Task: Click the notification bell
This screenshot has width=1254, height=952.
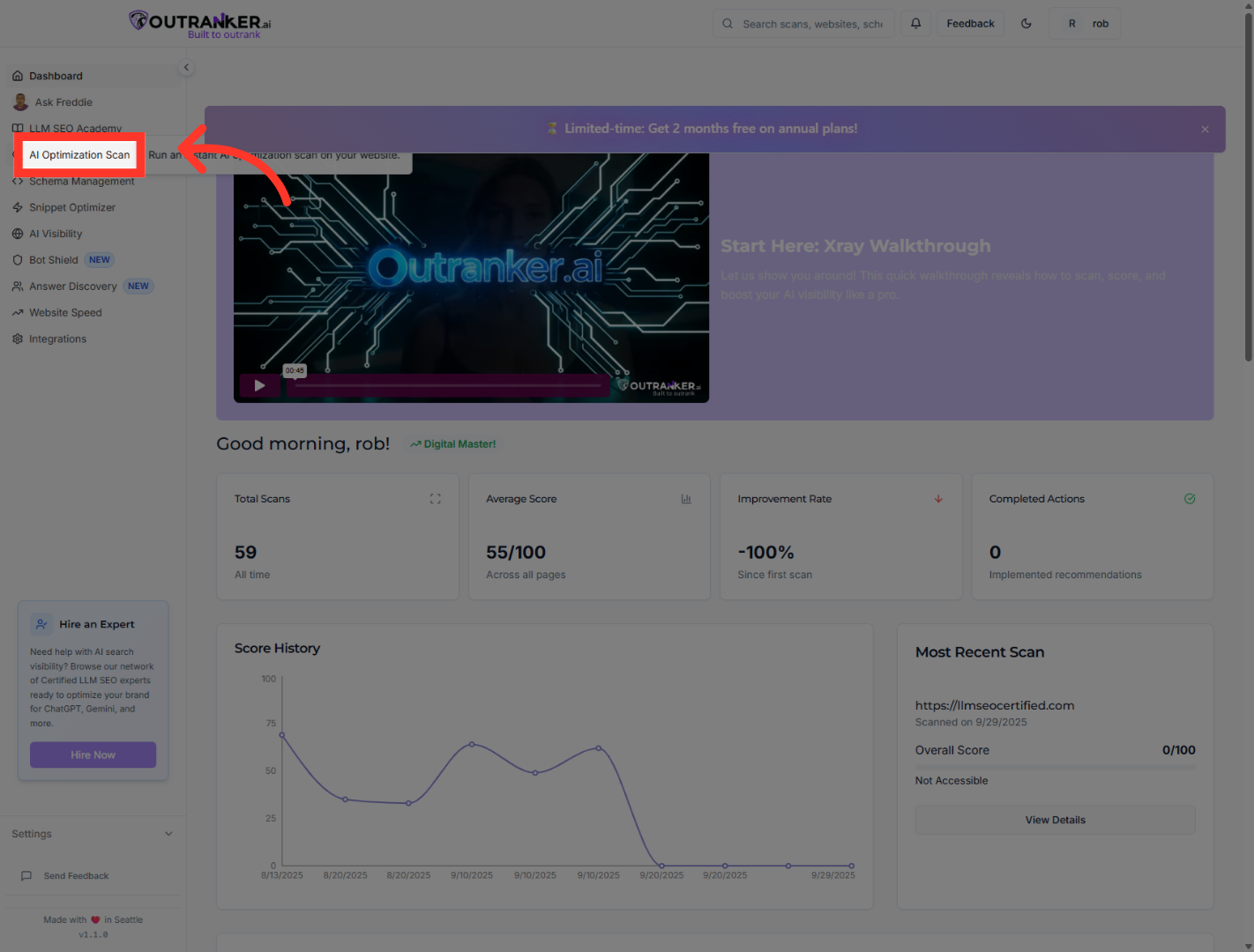Action: click(x=915, y=23)
